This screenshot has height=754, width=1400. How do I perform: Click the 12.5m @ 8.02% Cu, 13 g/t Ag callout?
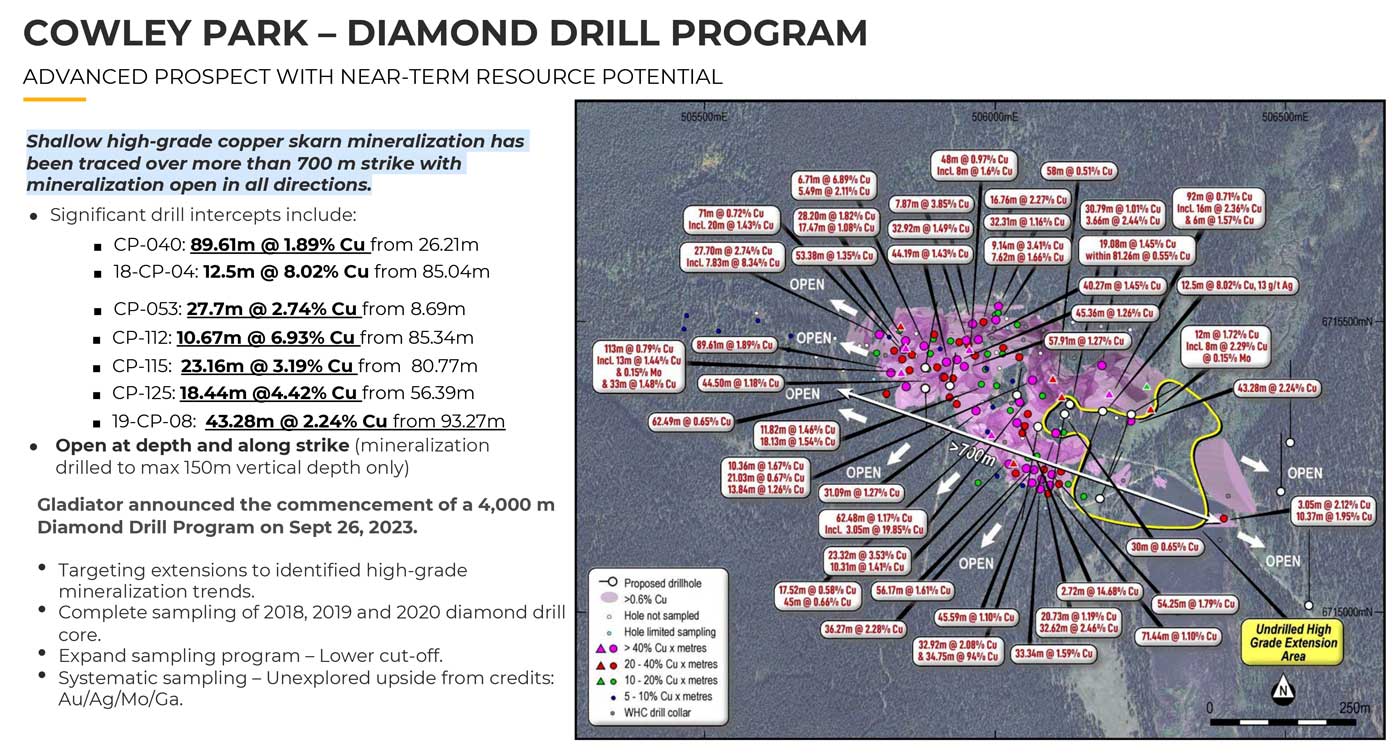[x=1238, y=286]
